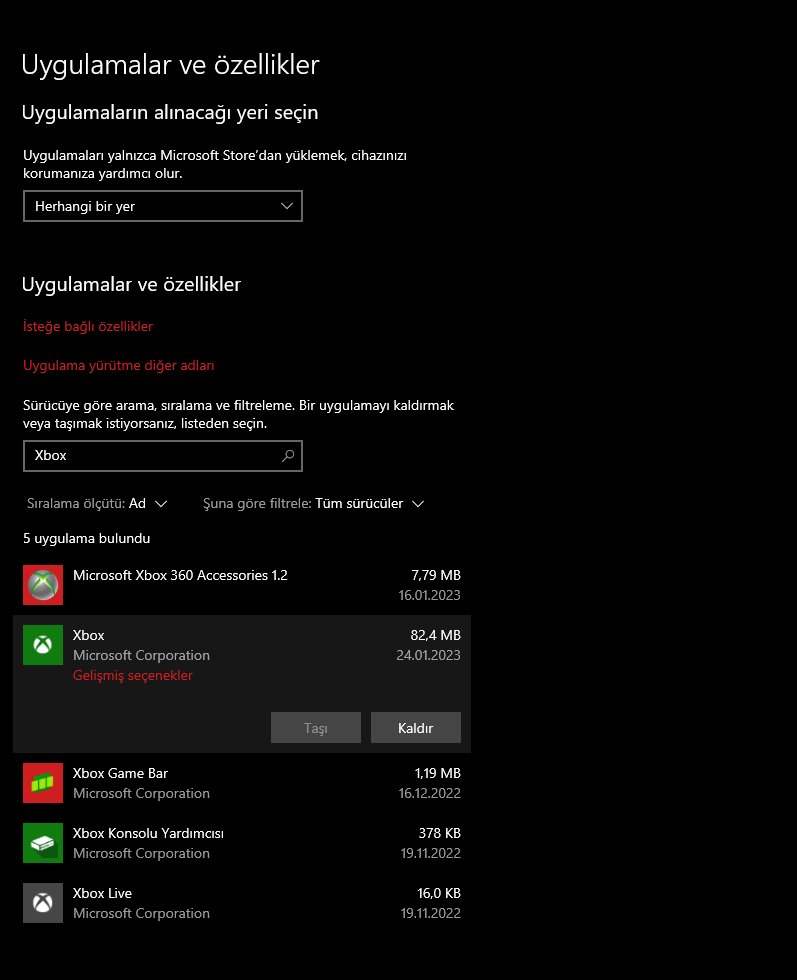Viewport: 797px width, 980px height.
Task: Click the '16.12.2022' install date
Action: click(429, 793)
